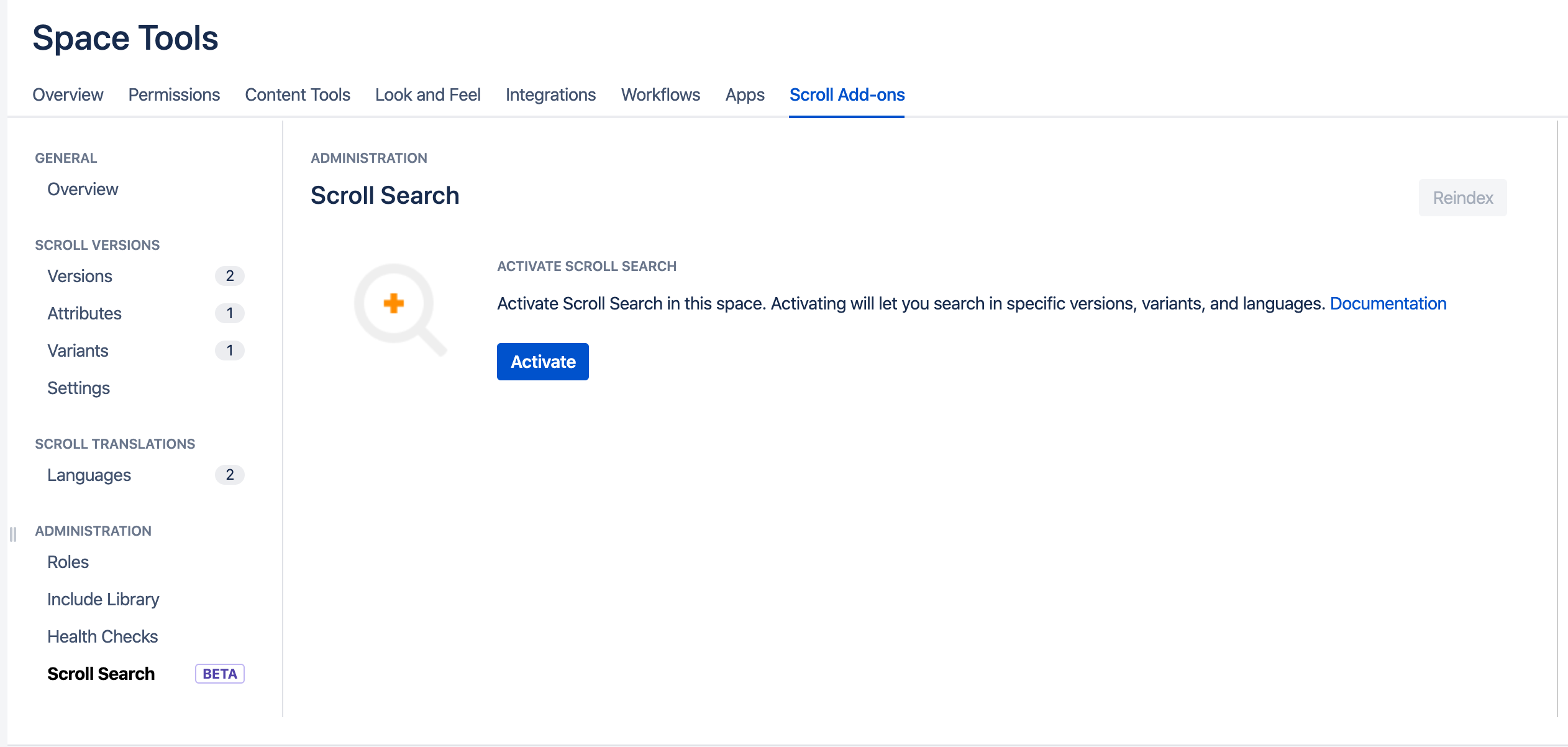Image resolution: width=1568 pixels, height=747 pixels.
Task: Open Scroll Versions Settings
Action: point(79,388)
